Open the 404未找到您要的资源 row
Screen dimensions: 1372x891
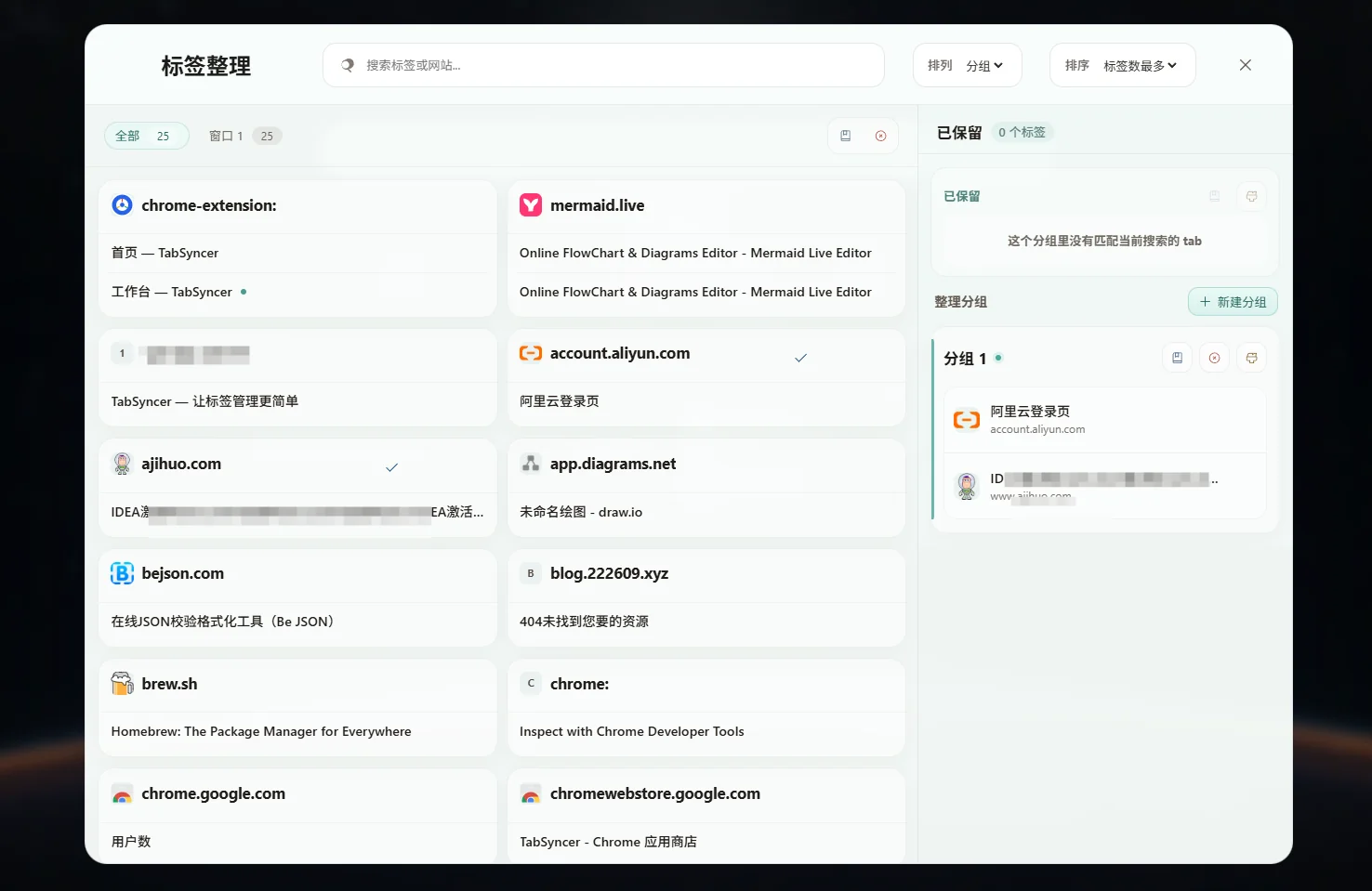point(706,622)
